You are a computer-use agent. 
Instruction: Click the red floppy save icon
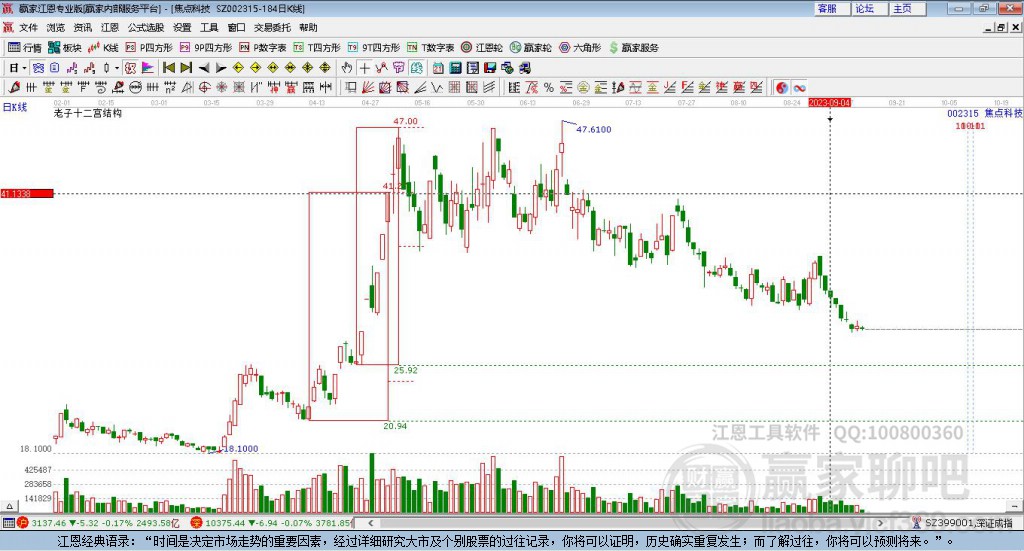[490, 68]
